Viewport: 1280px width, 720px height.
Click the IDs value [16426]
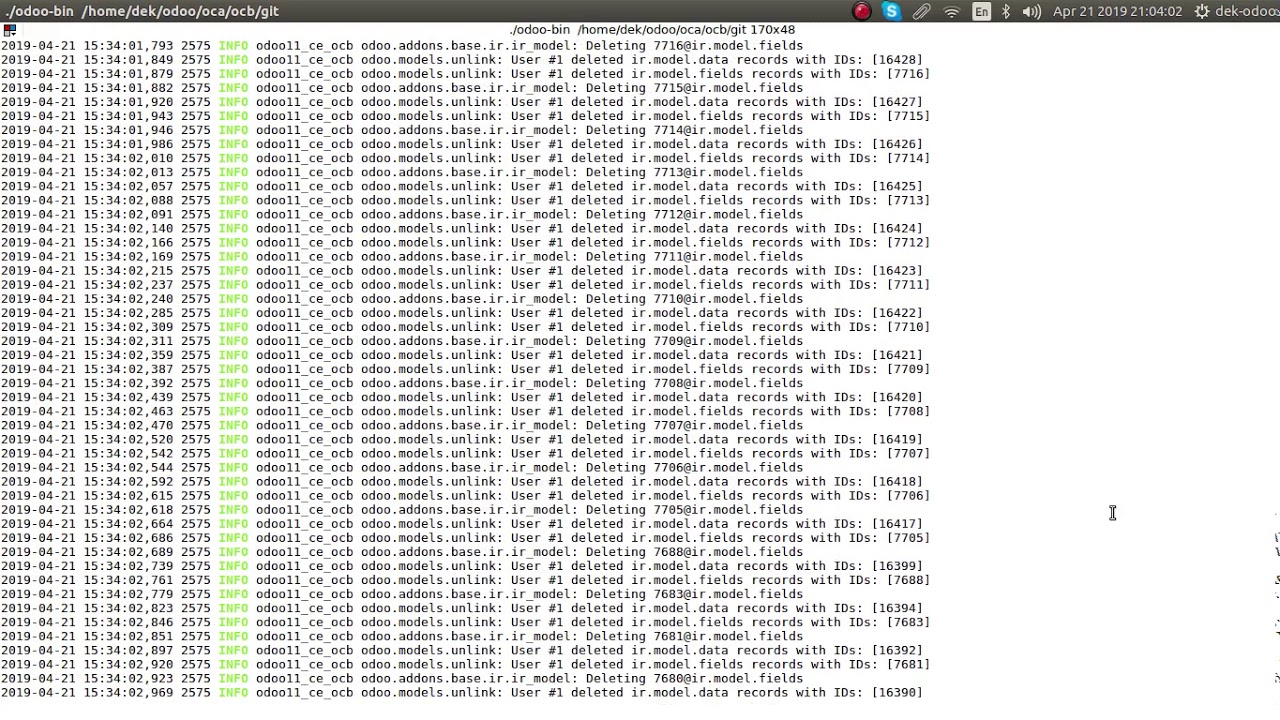[897, 144]
